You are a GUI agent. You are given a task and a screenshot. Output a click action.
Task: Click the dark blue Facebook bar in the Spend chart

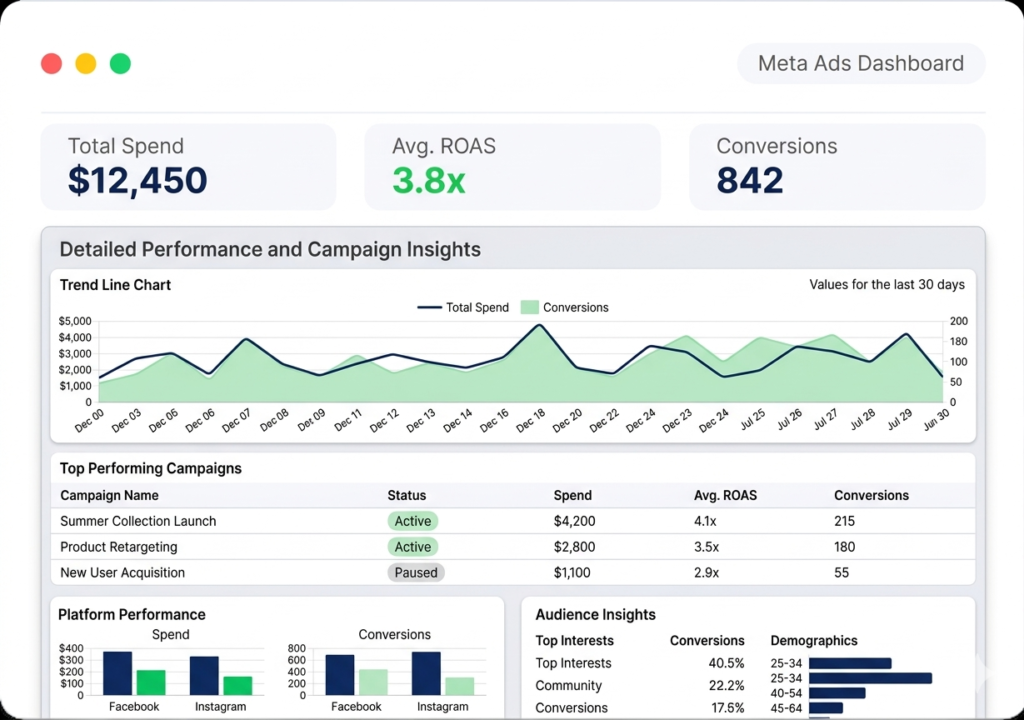pyautogui.click(x=117, y=674)
